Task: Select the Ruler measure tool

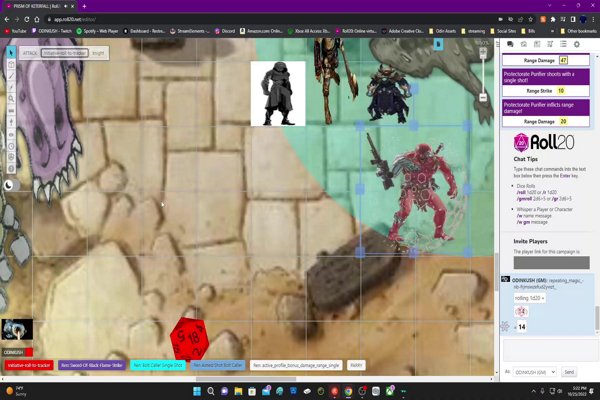Action: (11, 111)
